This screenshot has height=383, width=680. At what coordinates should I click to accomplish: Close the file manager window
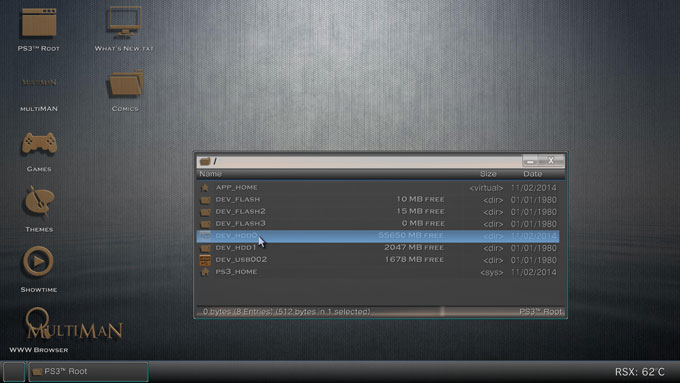coord(551,160)
